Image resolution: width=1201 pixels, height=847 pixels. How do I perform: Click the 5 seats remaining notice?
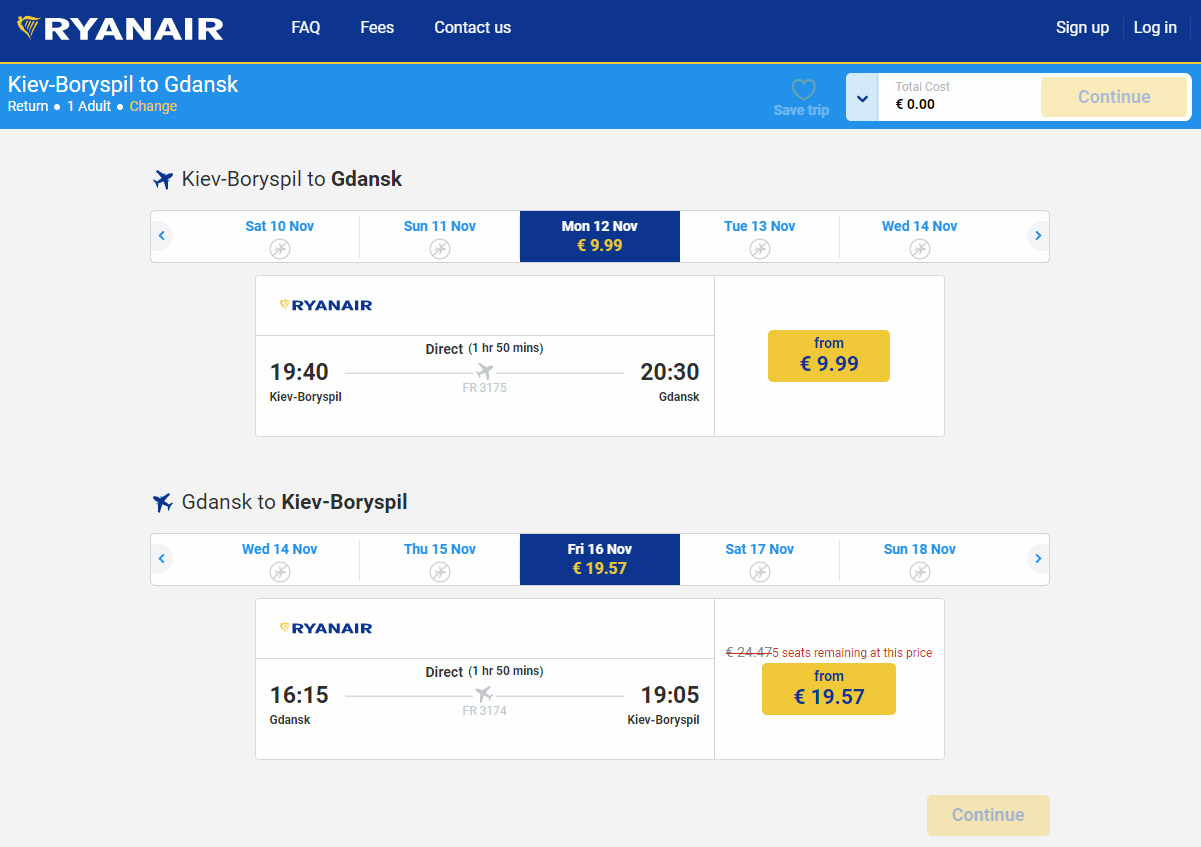853,653
